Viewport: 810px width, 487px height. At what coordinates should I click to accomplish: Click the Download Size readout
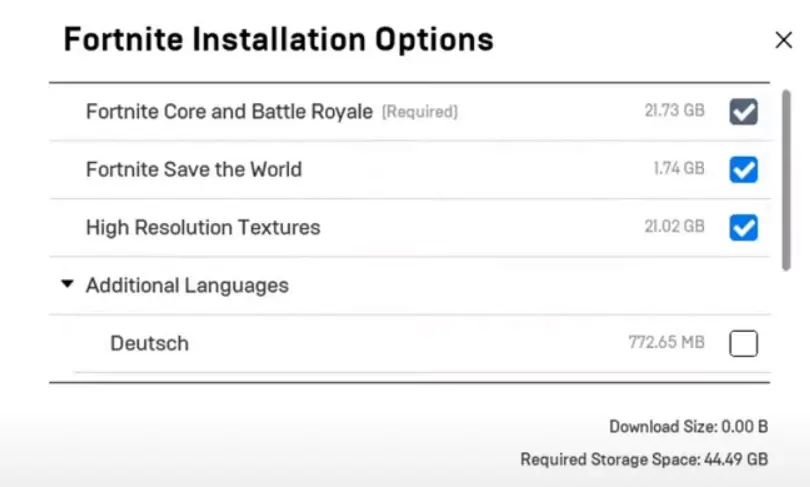(688, 427)
